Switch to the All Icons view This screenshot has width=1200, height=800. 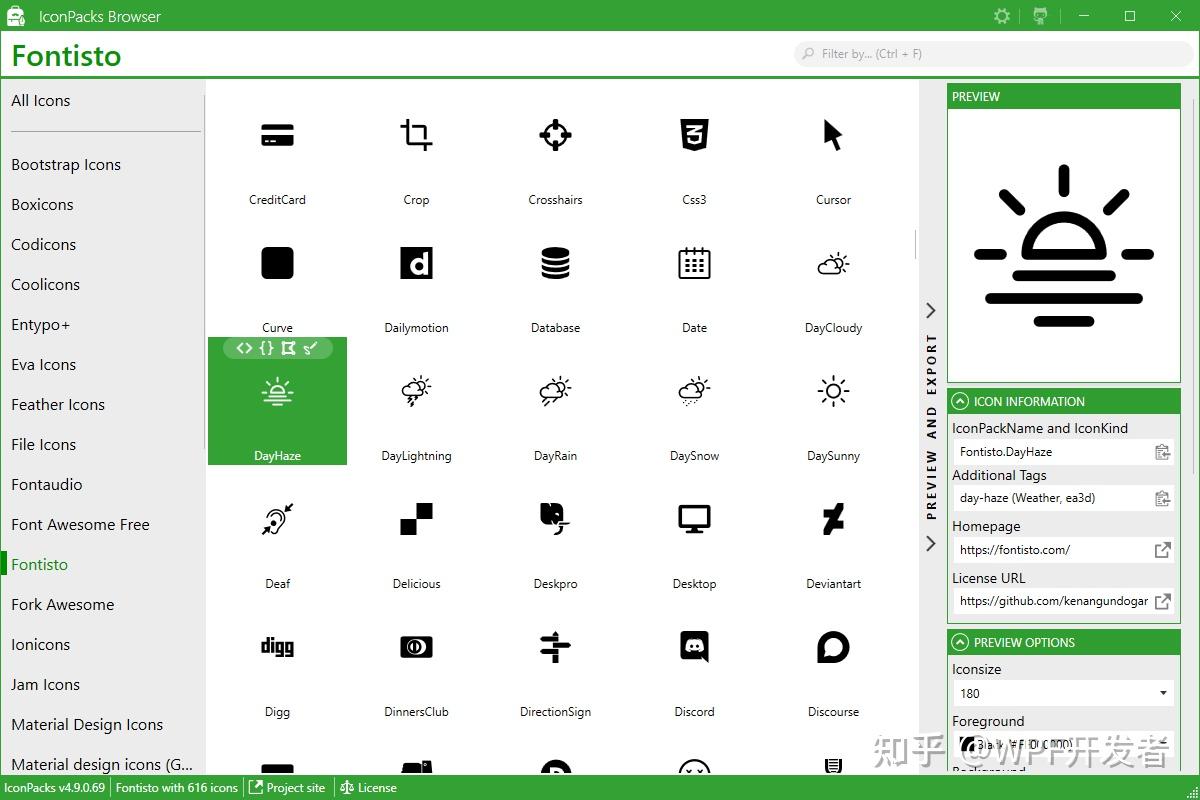[x=40, y=100]
